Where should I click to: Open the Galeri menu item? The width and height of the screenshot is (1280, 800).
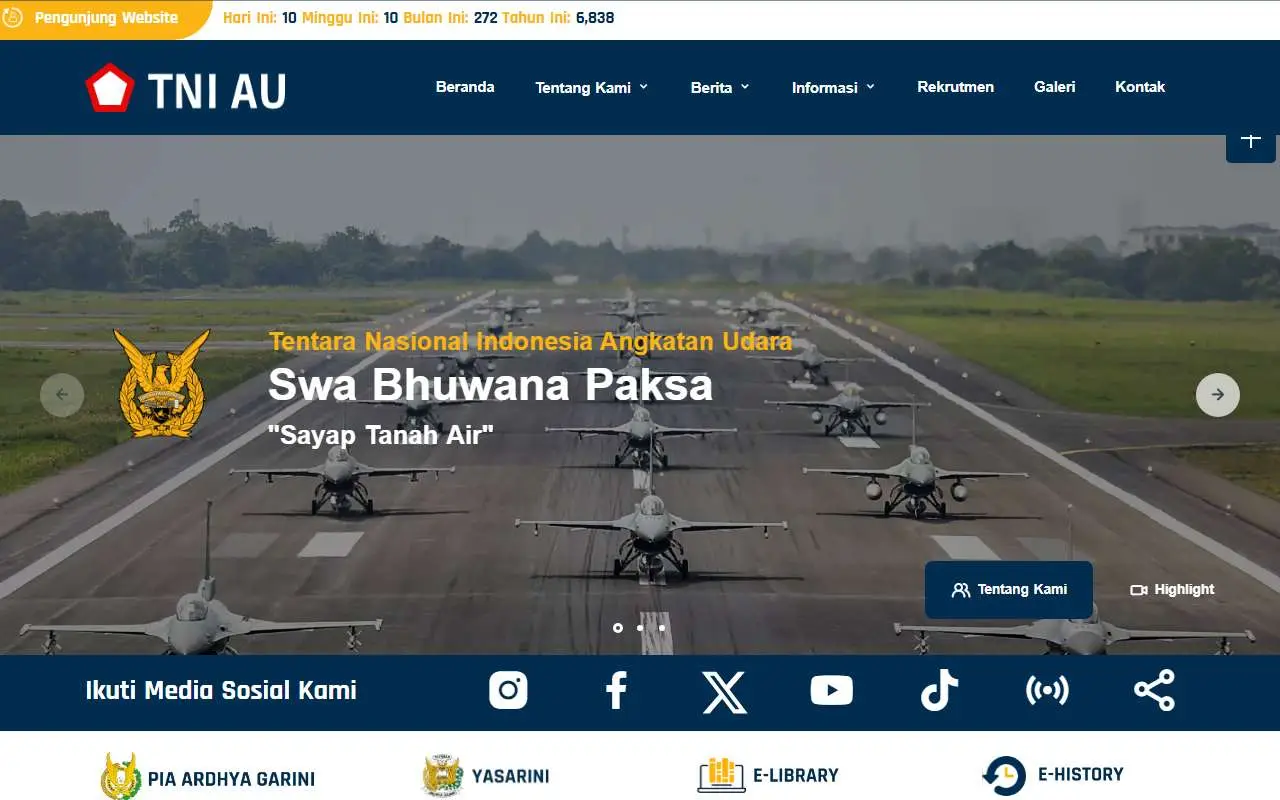click(1055, 87)
